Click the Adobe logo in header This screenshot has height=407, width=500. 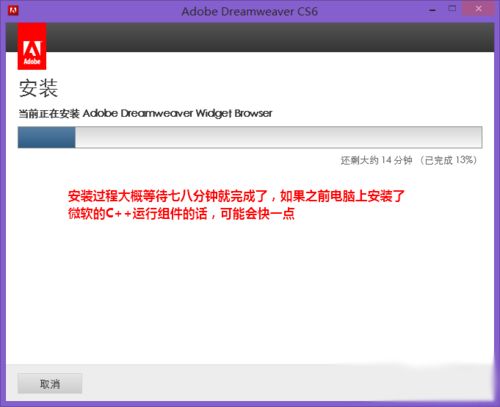pos(32,46)
